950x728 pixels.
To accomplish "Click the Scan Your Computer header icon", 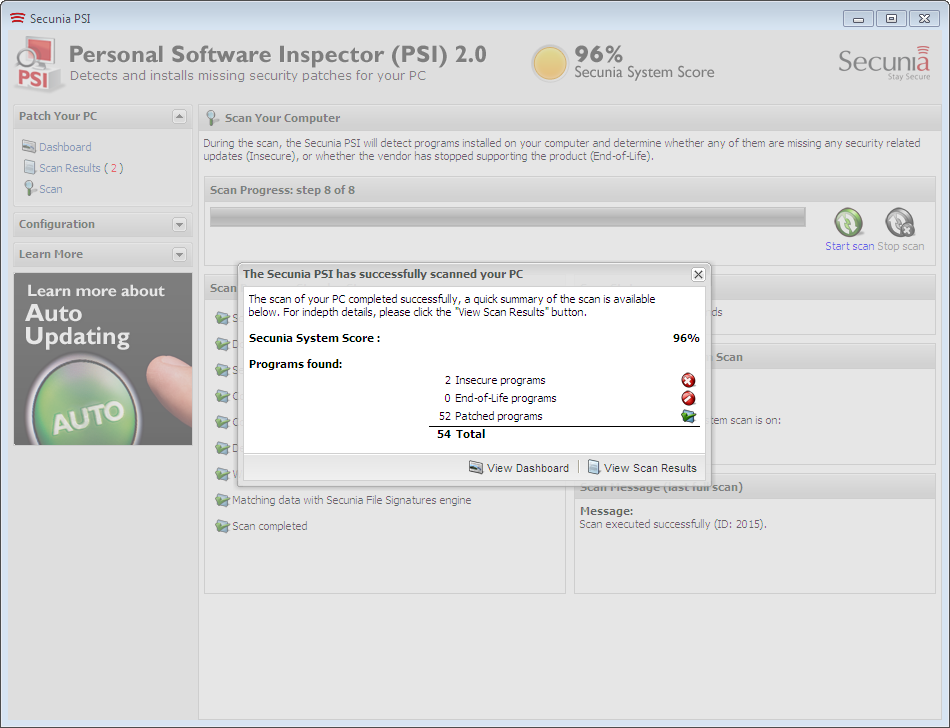I will point(212,117).
